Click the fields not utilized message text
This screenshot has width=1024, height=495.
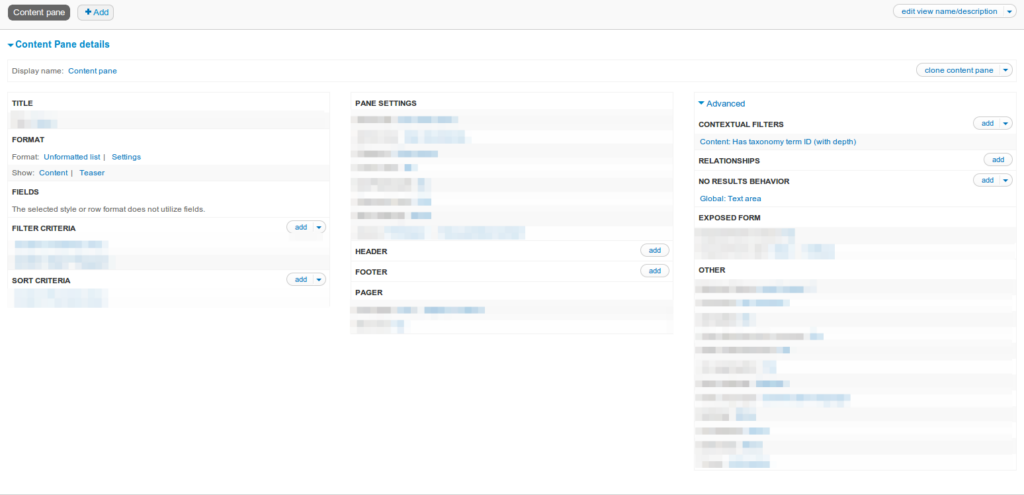tap(108, 209)
